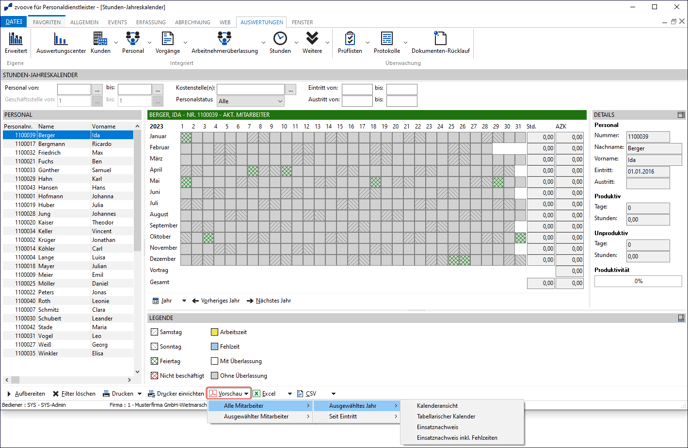
Task: Open the Erweitert ribbon icon
Action: click(16, 43)
